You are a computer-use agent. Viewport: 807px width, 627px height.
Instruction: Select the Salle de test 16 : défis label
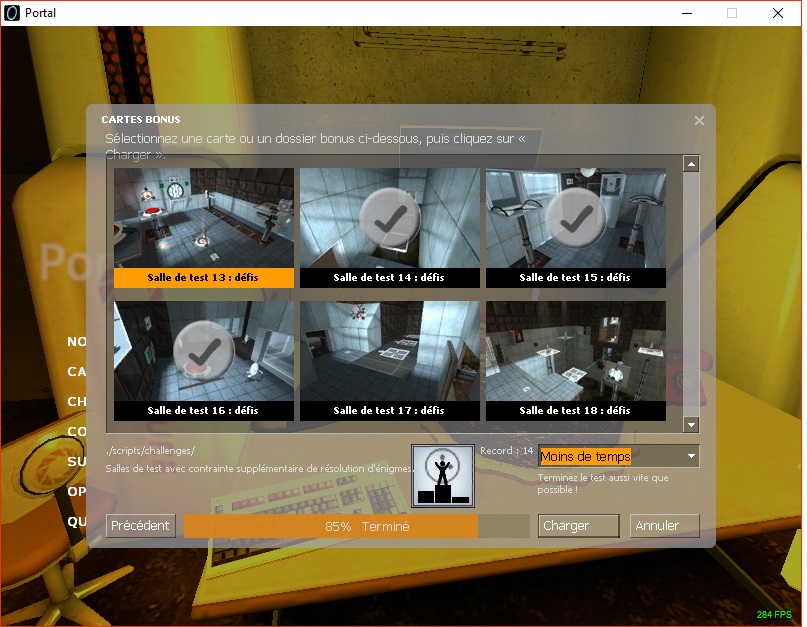point(203,411)
